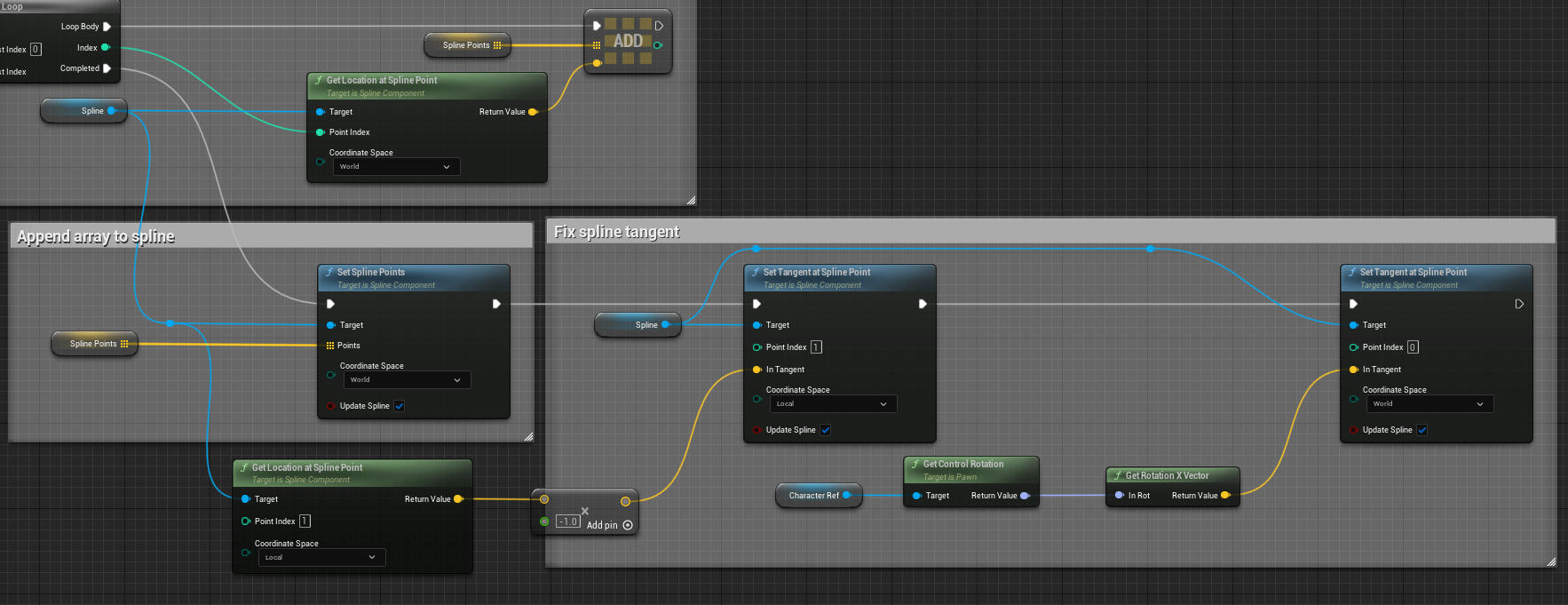Click the Spline Points array pin near ADD
The height and width of the screenshot is (605, 1568).
[497, 45]
